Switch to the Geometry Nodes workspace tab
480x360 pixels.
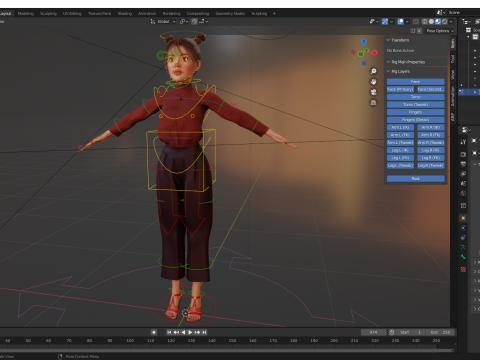coord(230,14)
